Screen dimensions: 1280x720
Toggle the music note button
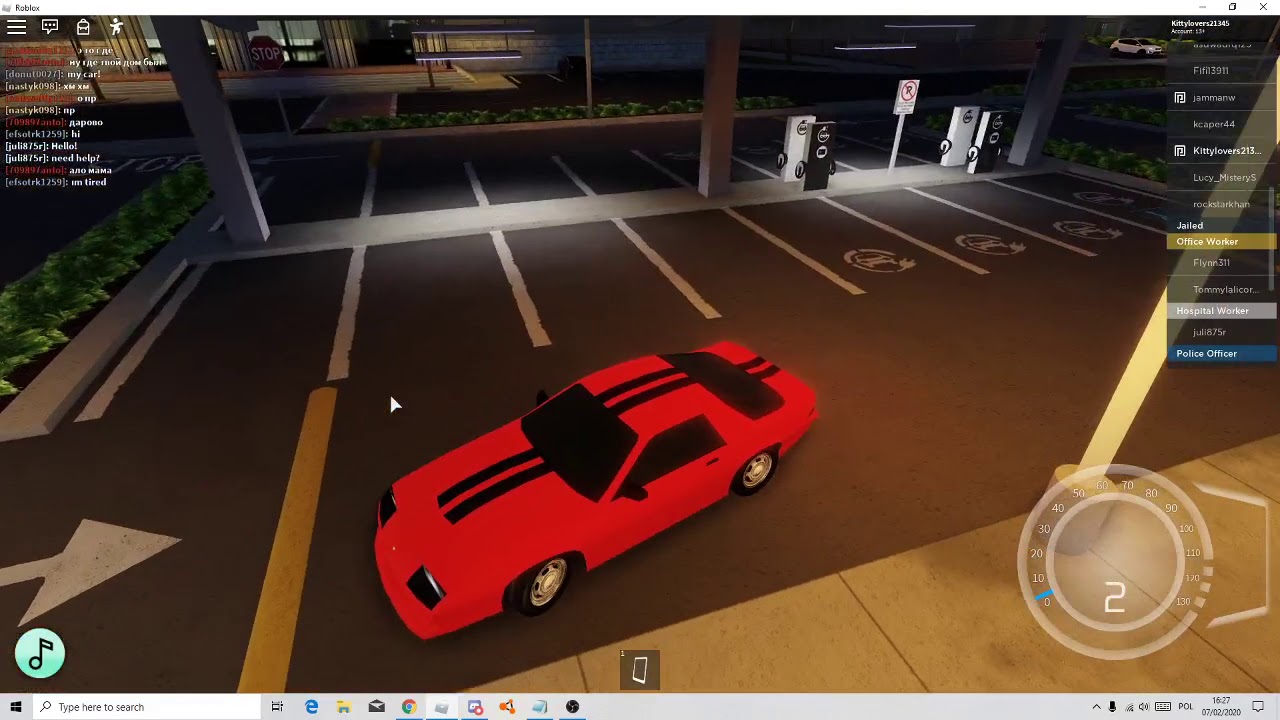[x=40, y=654]
